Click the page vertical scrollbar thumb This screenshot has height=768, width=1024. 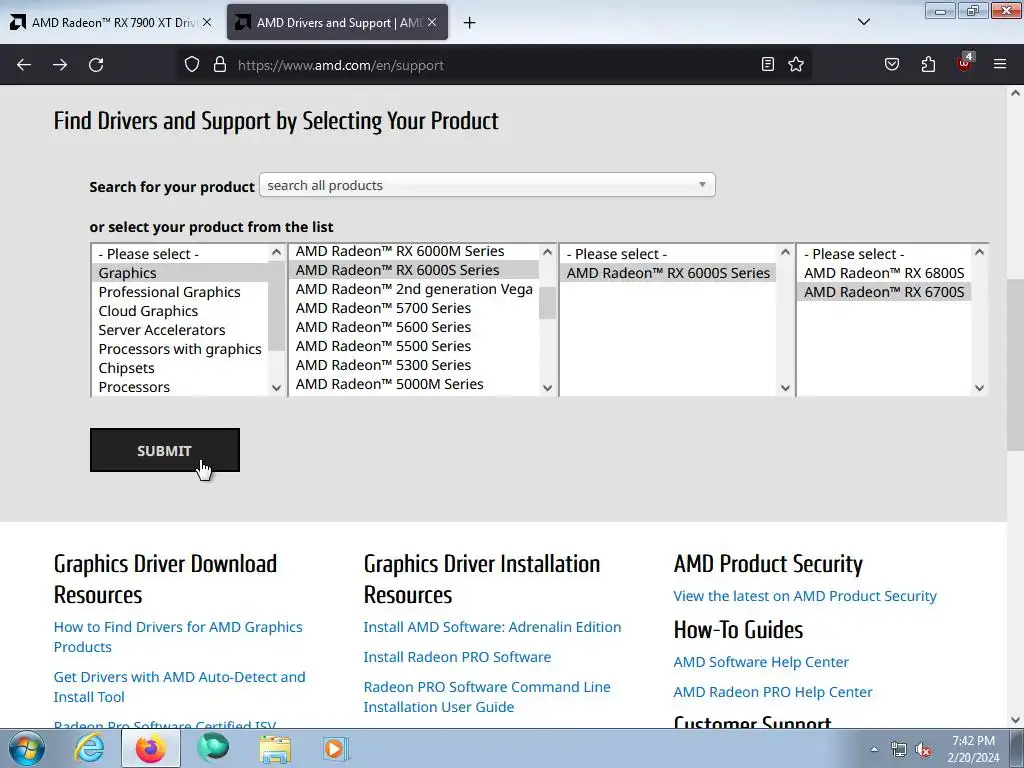[1015, 364]
